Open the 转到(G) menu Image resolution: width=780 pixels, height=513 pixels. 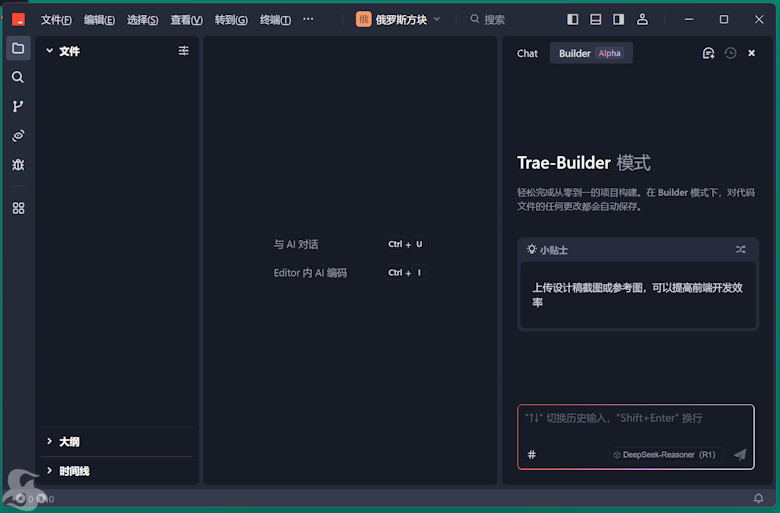pos(231,20)
